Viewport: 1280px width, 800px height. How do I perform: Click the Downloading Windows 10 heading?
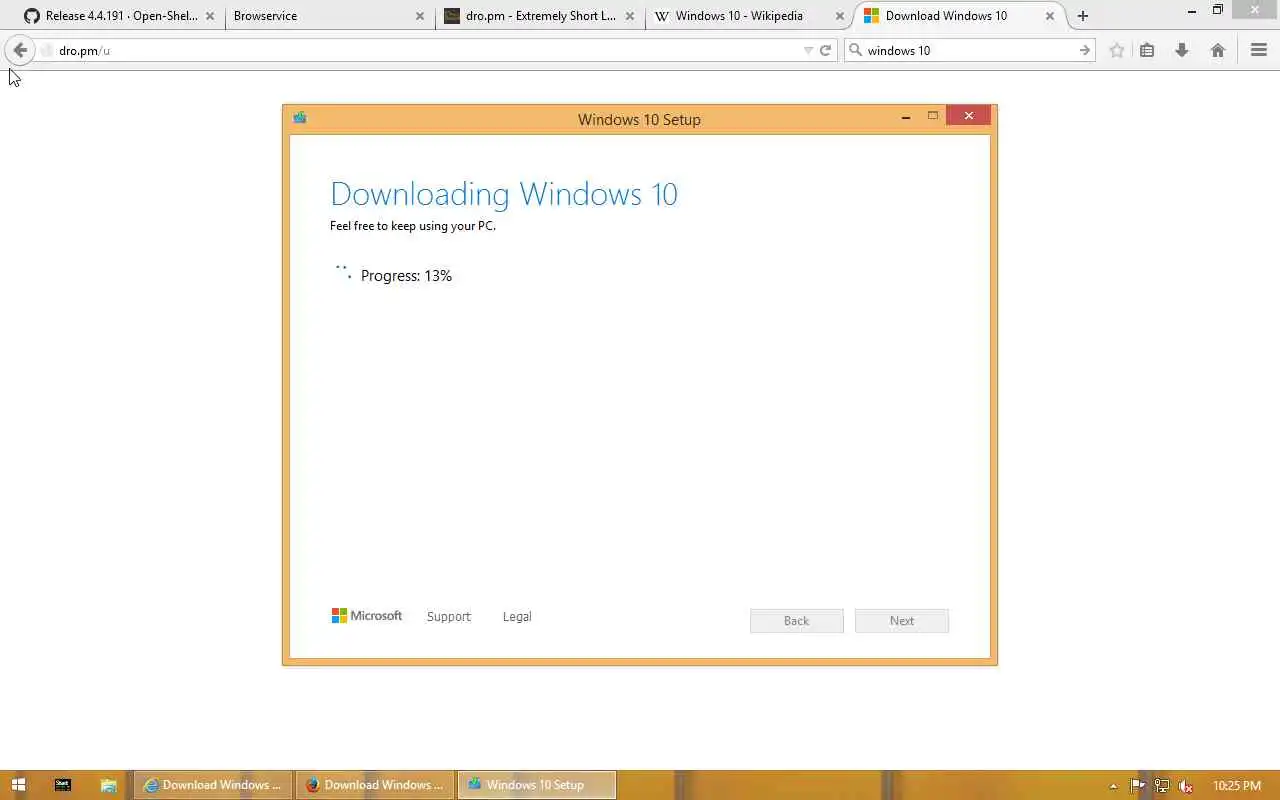coord(504,194)
